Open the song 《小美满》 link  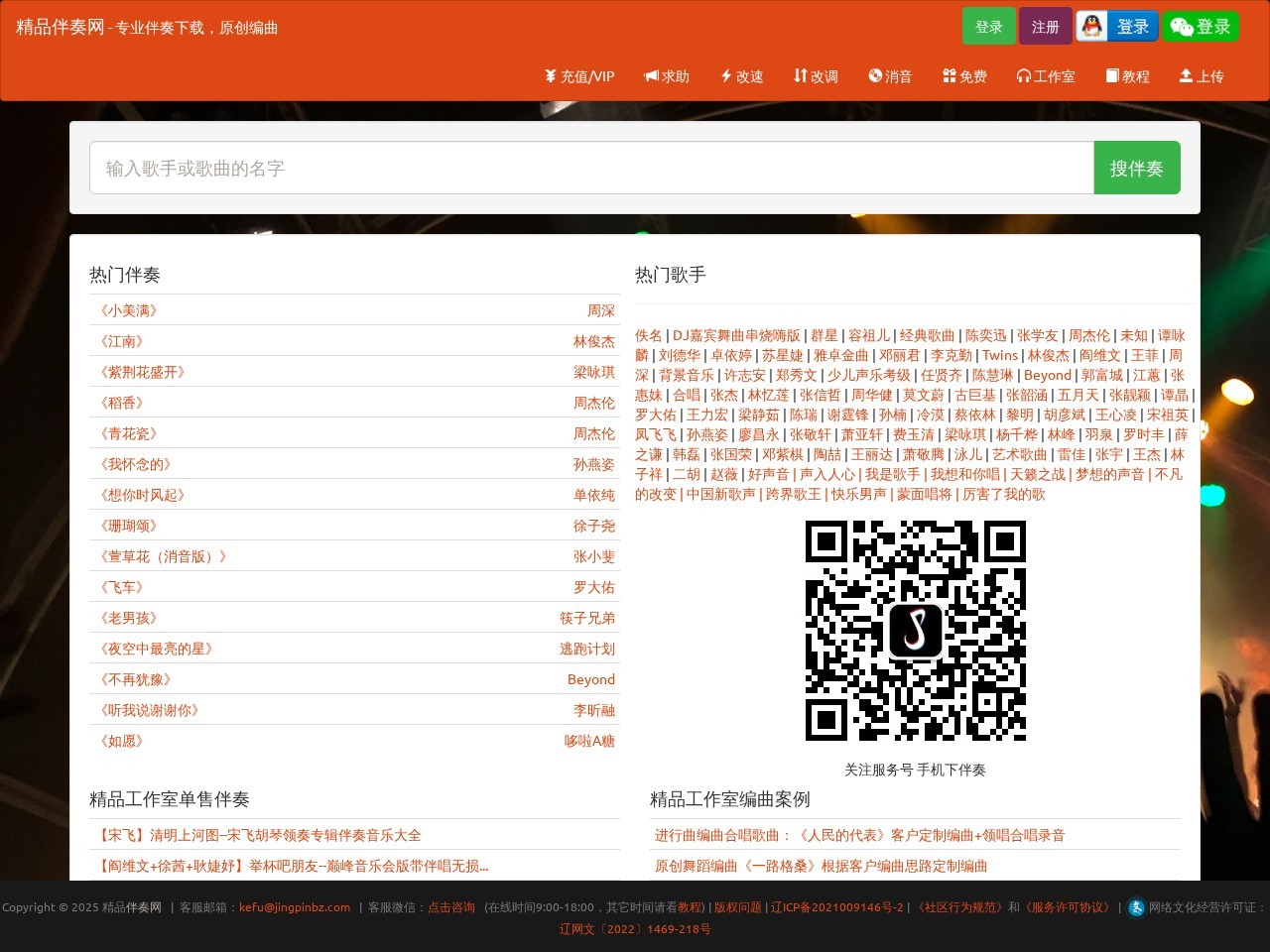pos(128,310)
